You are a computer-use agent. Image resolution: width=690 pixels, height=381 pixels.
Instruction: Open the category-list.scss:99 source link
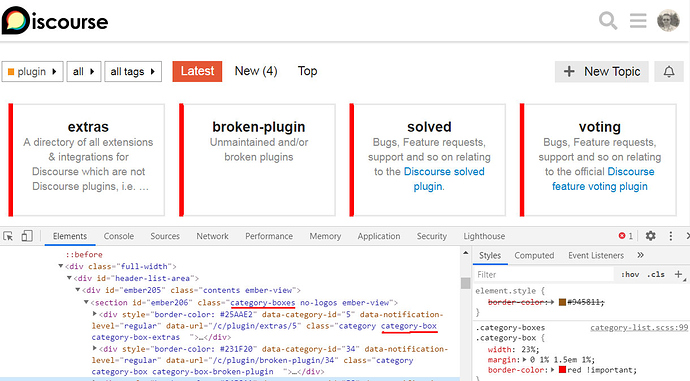[639, 328]
